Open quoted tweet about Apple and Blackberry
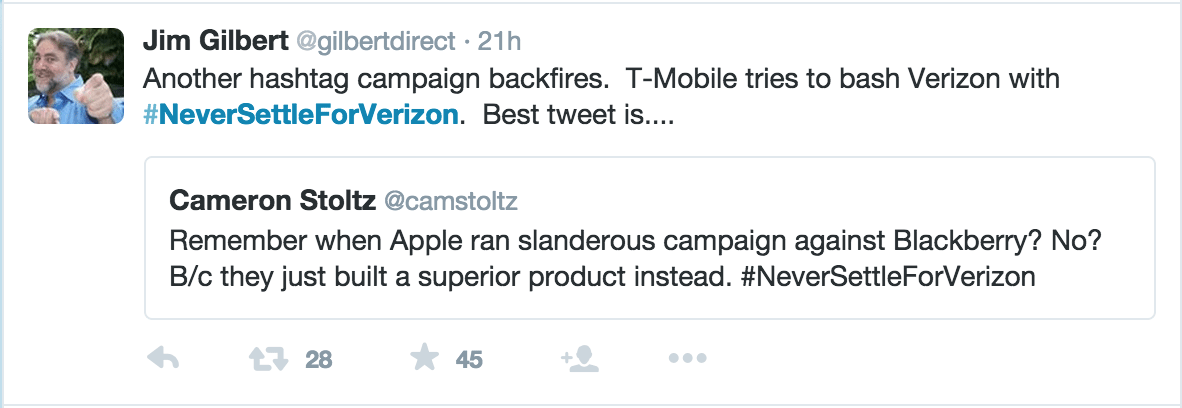 click(x=649, y=238)
